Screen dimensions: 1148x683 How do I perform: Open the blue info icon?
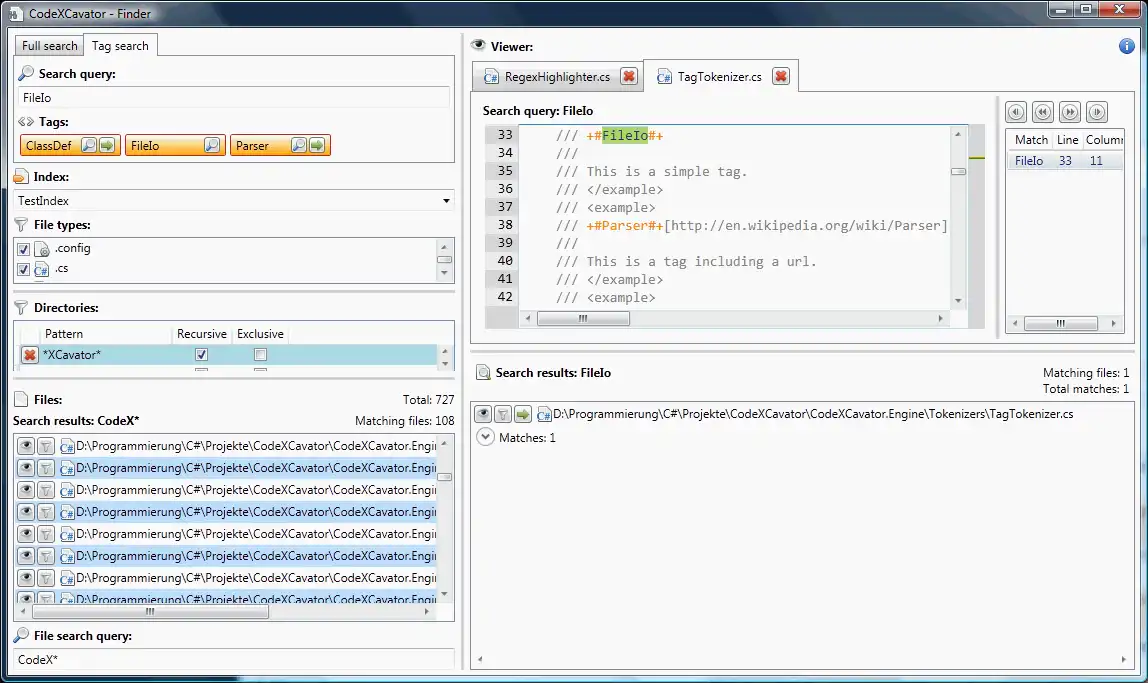pyautogui.click(x=1127, y=46)
